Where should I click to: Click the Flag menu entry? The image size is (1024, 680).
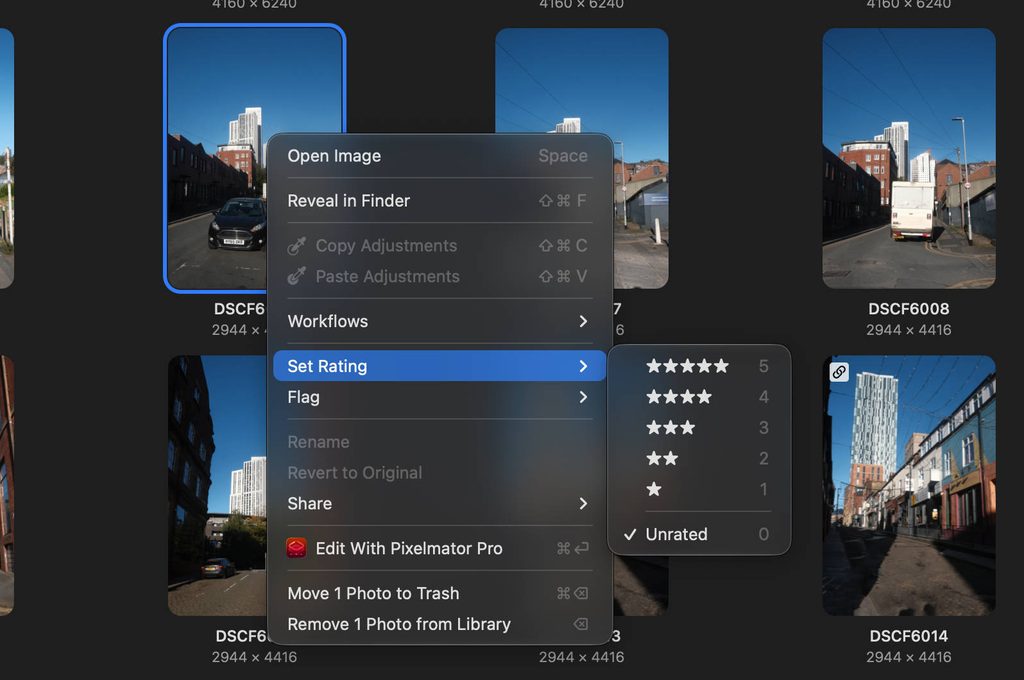pos(440,397)
